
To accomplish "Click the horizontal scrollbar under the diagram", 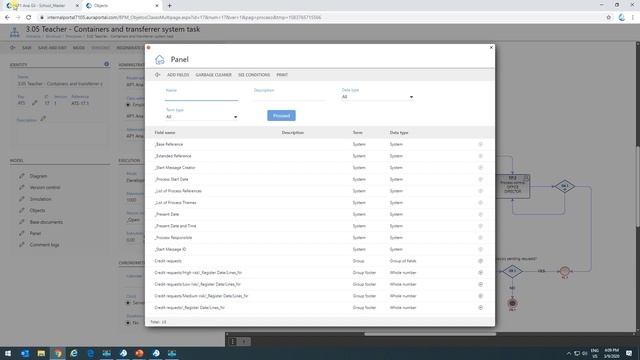I will click(x=430, y=334).
